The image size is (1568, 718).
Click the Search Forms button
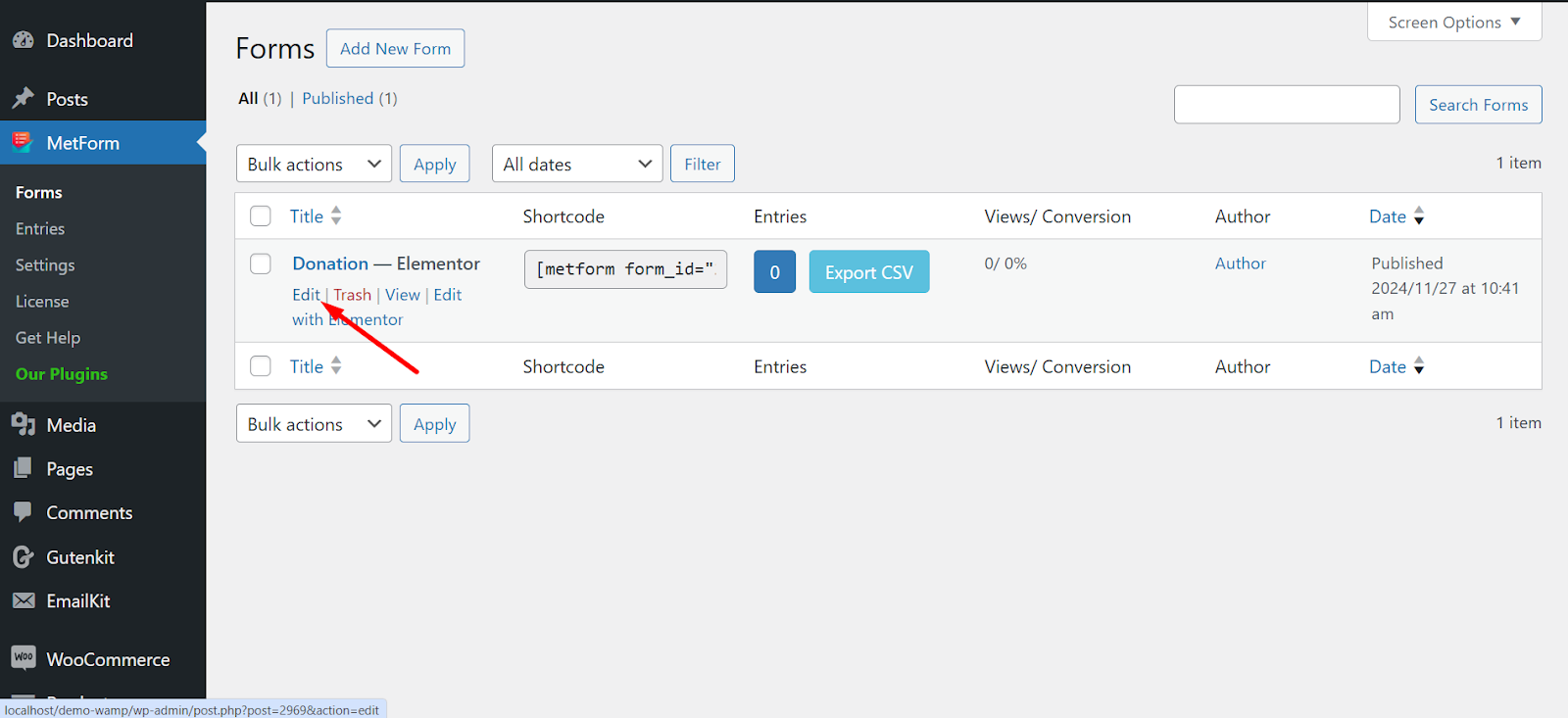coord(1478,105)
